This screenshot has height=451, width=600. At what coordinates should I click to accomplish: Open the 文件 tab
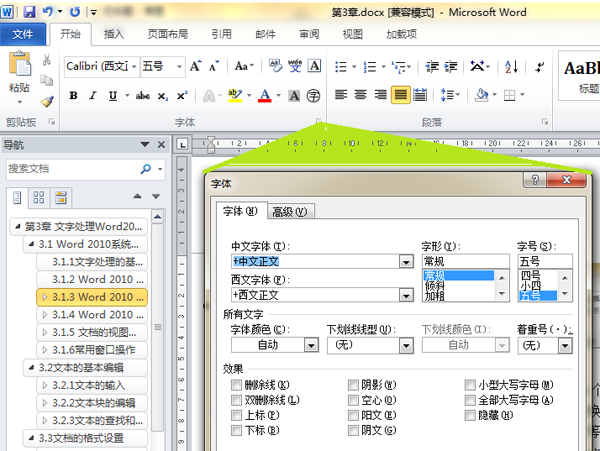pos(23,34)
